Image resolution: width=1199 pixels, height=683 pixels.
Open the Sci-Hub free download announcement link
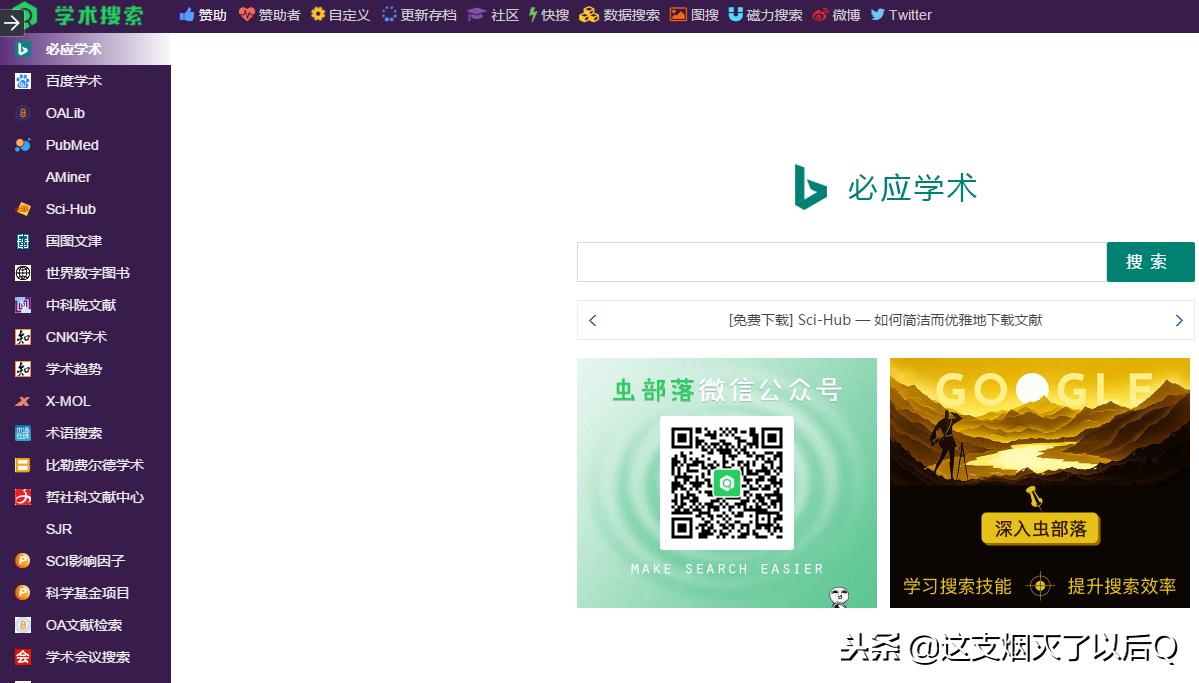pyautogui.click(x=884, y=320)
